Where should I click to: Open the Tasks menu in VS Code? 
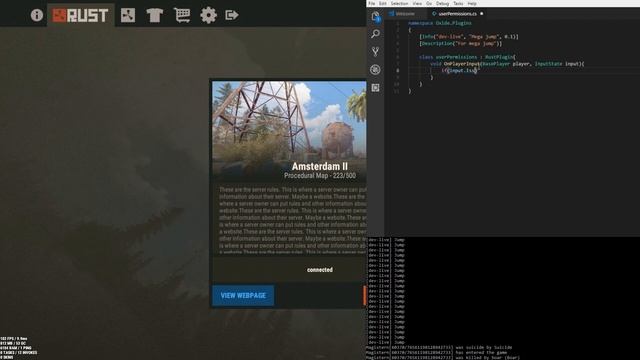458,3
